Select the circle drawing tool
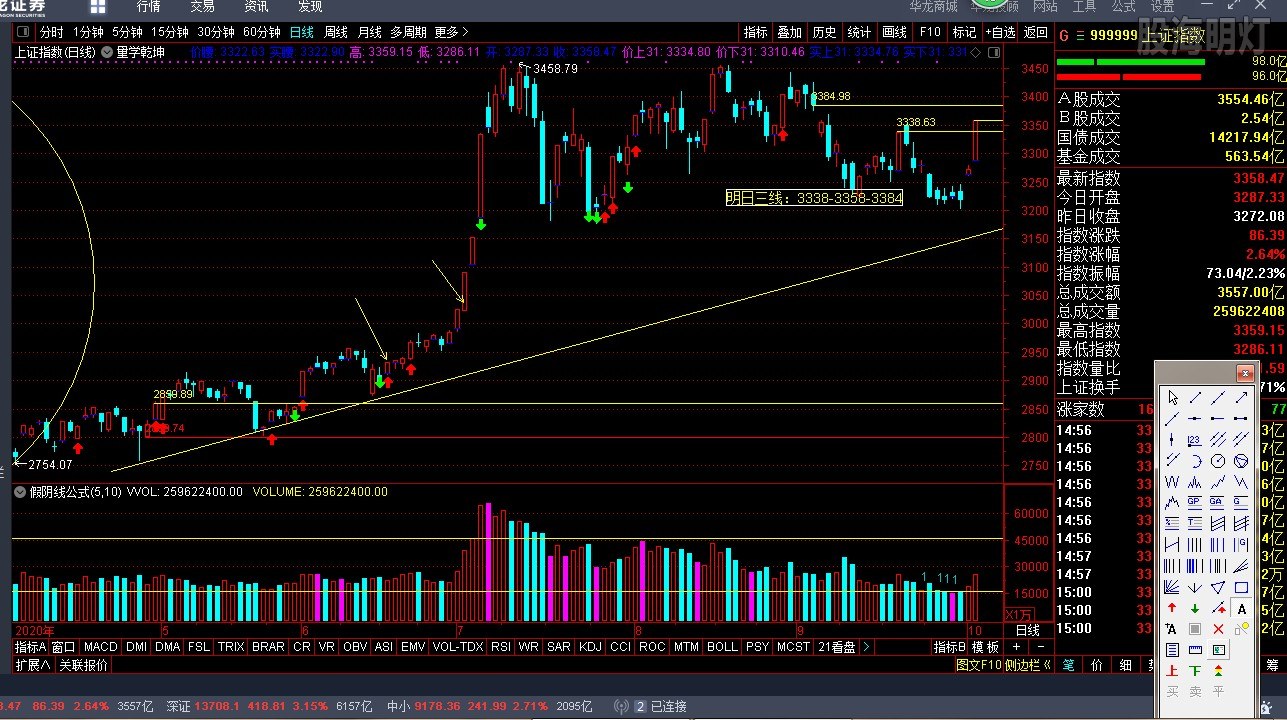Screen dimensions: 1287x720 (x=1218, y=460)
